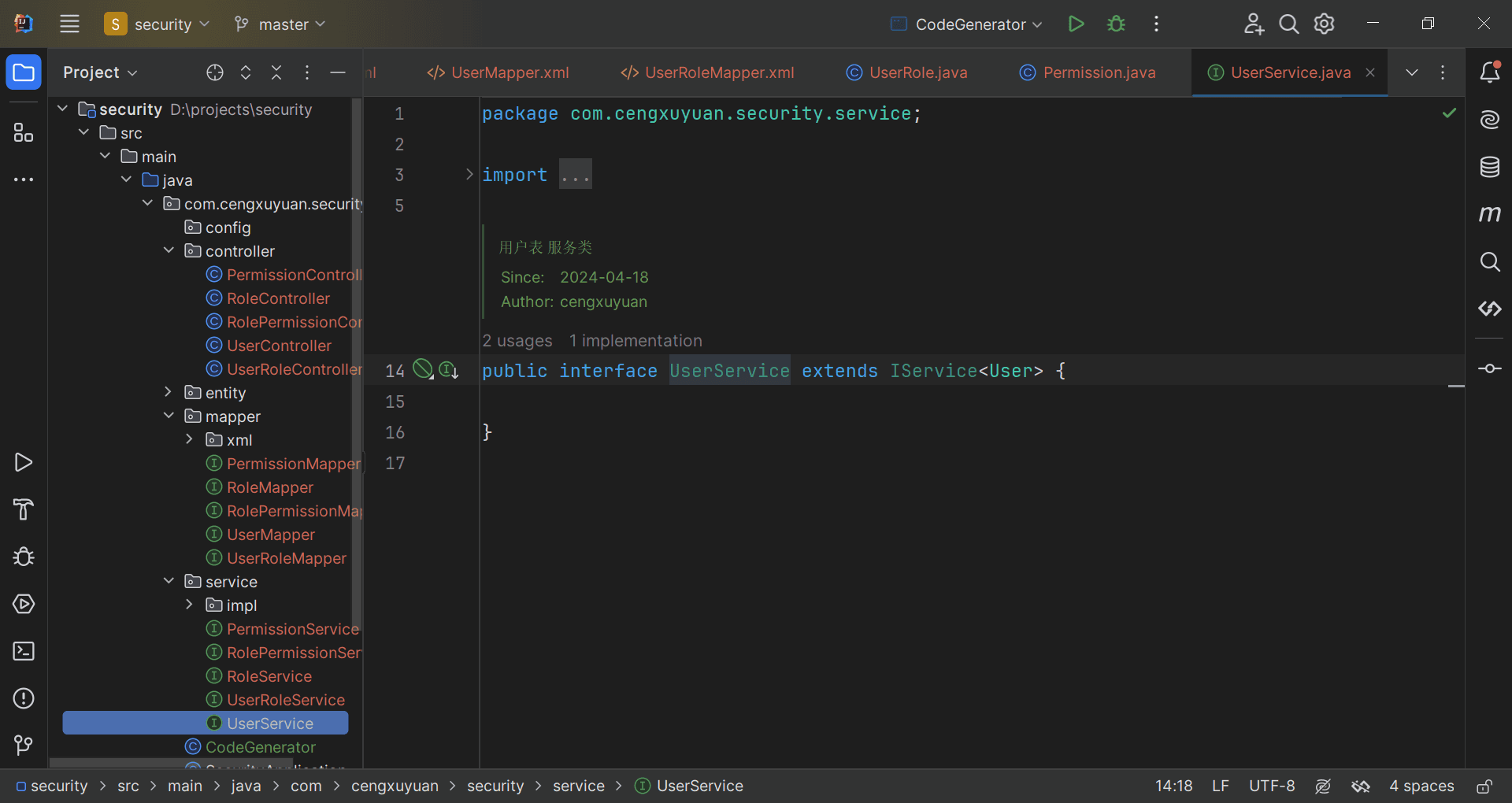
Task: Click the green inspection checkmark in editor
Action: pyautogui.click(x=1449, y=113)
